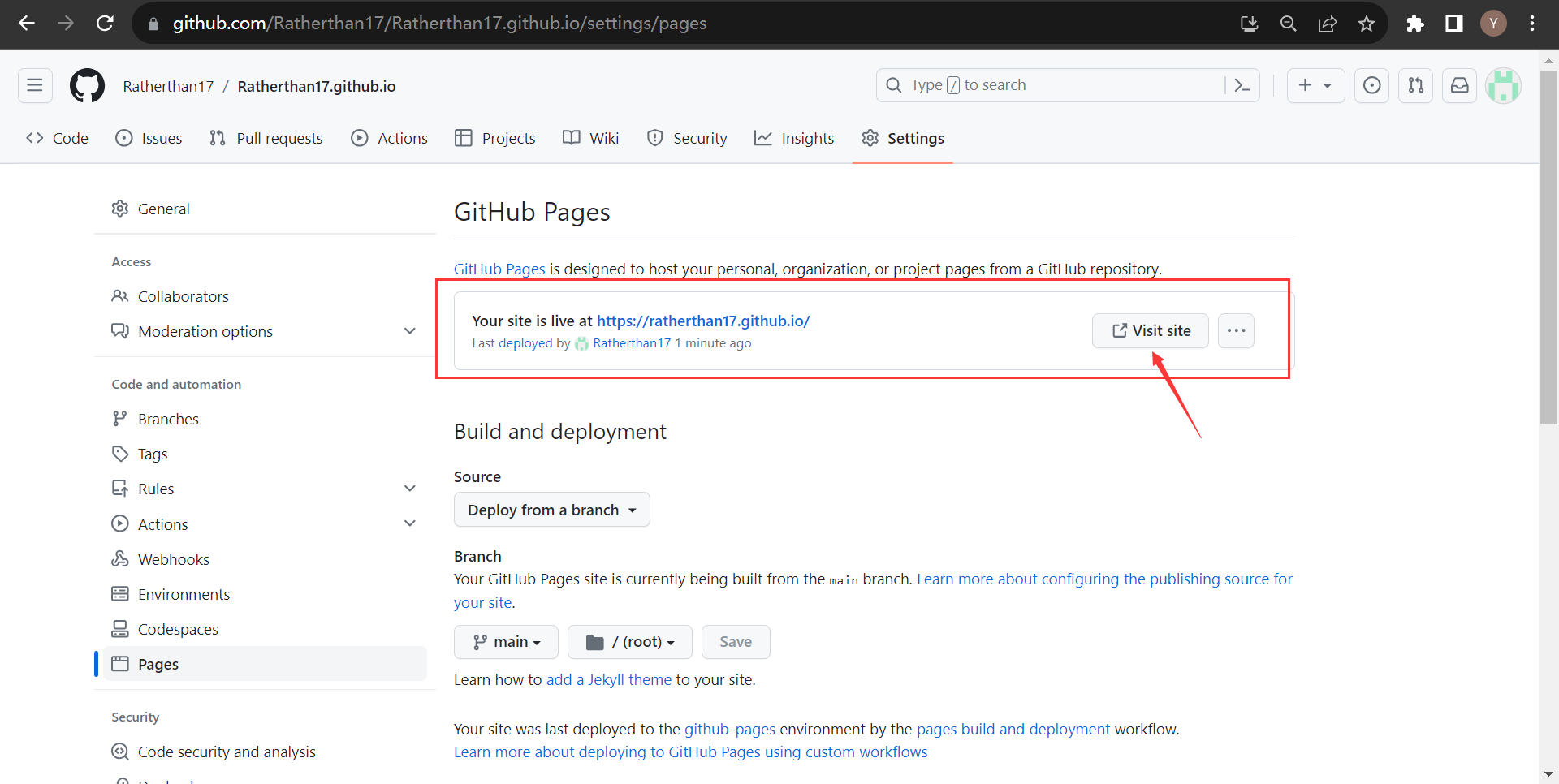Open General settings in sidebar
The width and height of the screenshot is (1559, 784).
(x=265, y=209)
